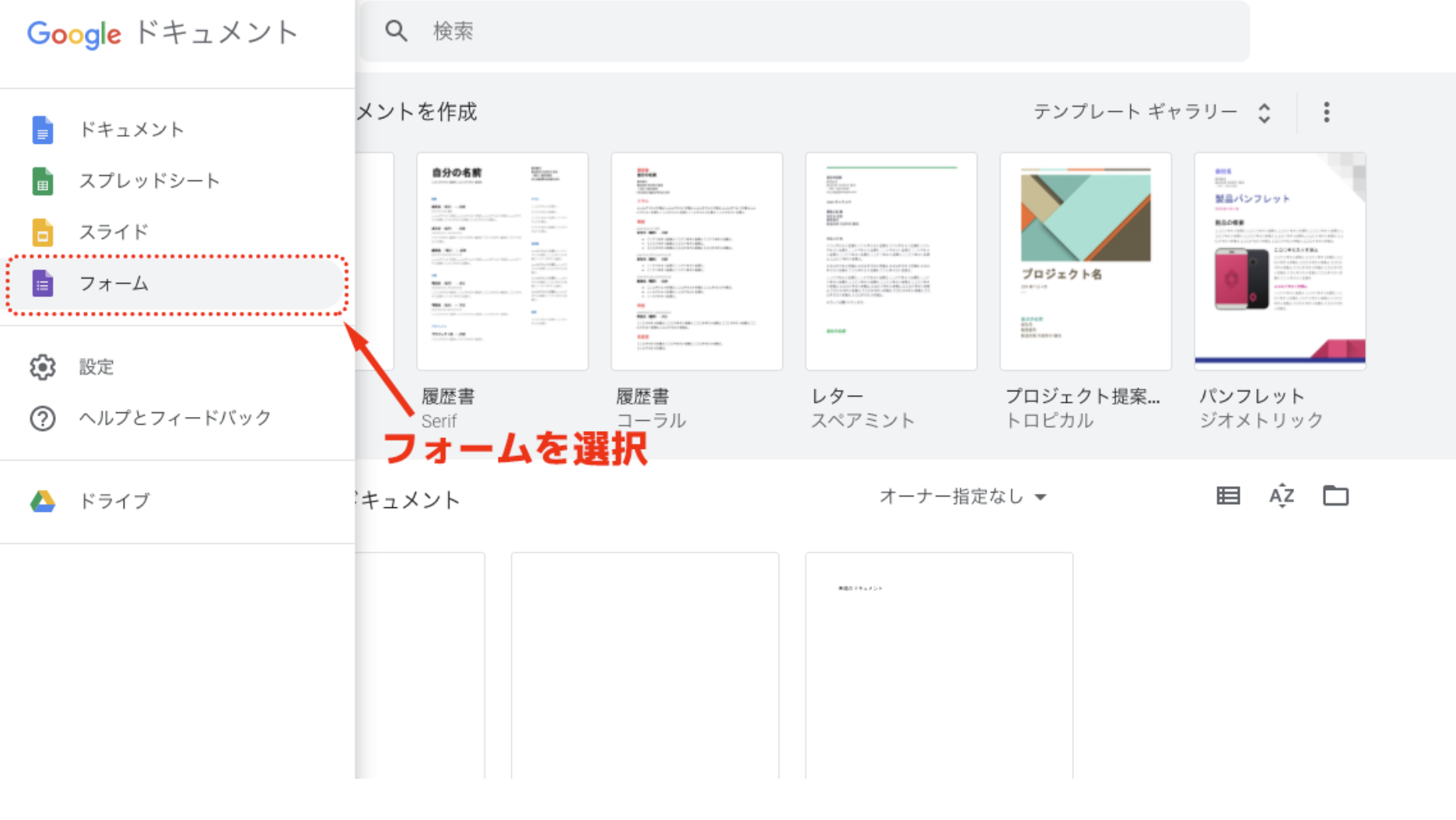The width and height of the screenshot is (1456, 820).
Task: Click the コーラル subtitle text
Action: coord(651,421)
